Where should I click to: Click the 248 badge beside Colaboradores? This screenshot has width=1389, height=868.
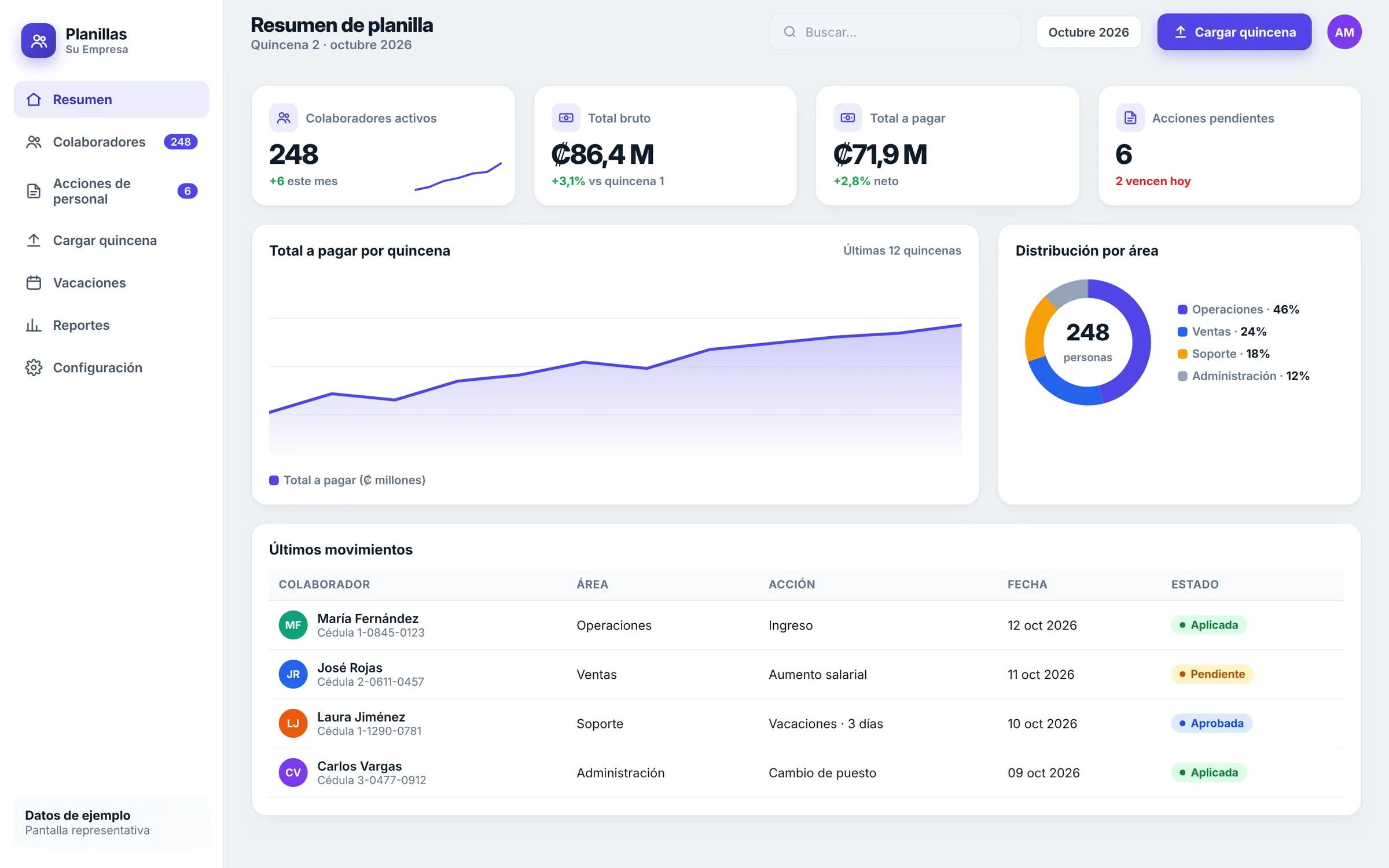tap(181, 142)
